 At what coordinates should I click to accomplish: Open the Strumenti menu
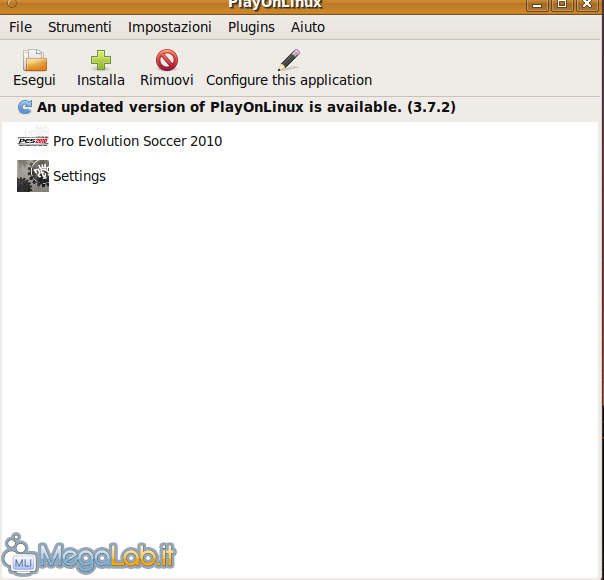80,27
